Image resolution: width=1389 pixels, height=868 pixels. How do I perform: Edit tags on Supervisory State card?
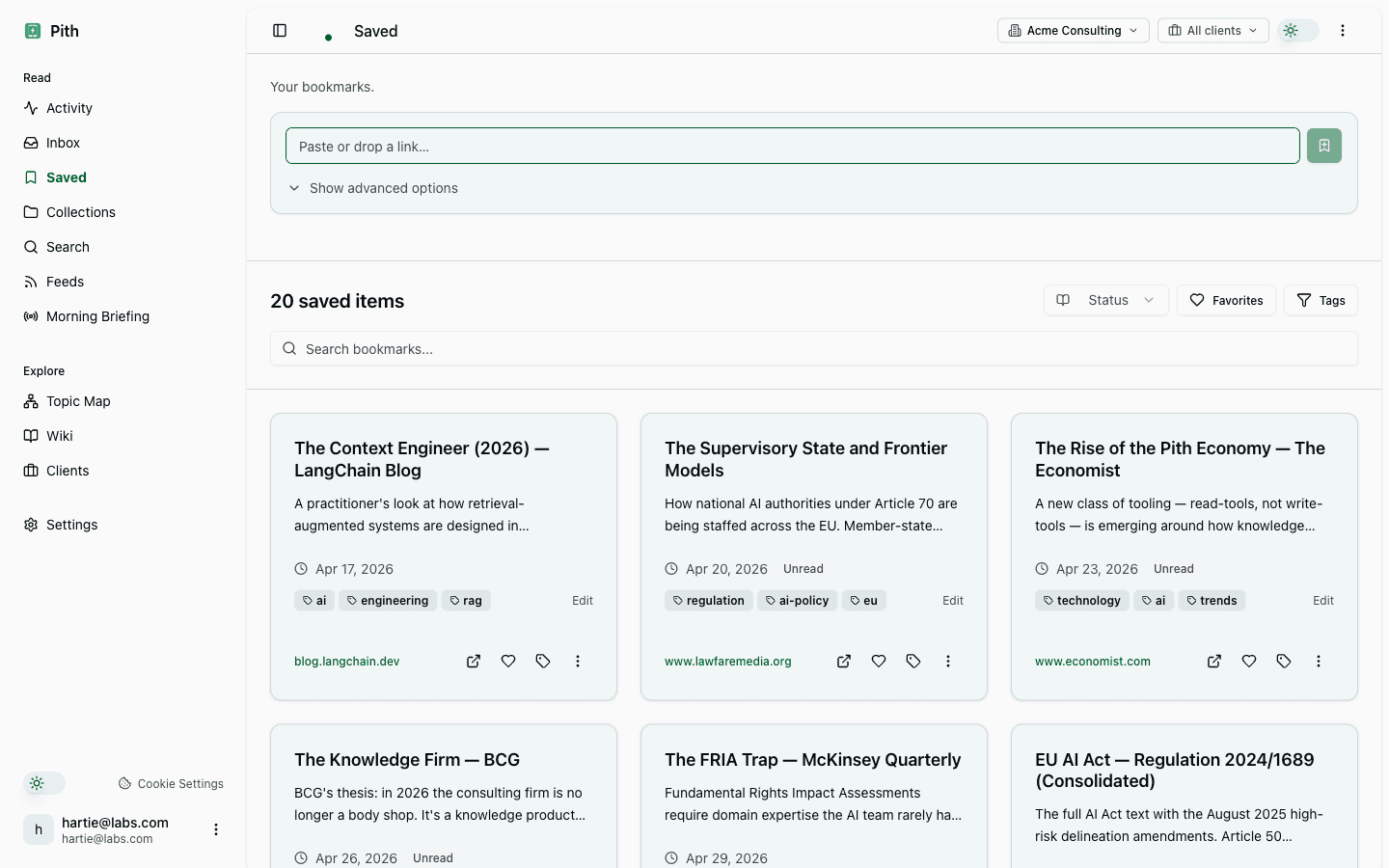pyautogui.click(x=953, y=601)
